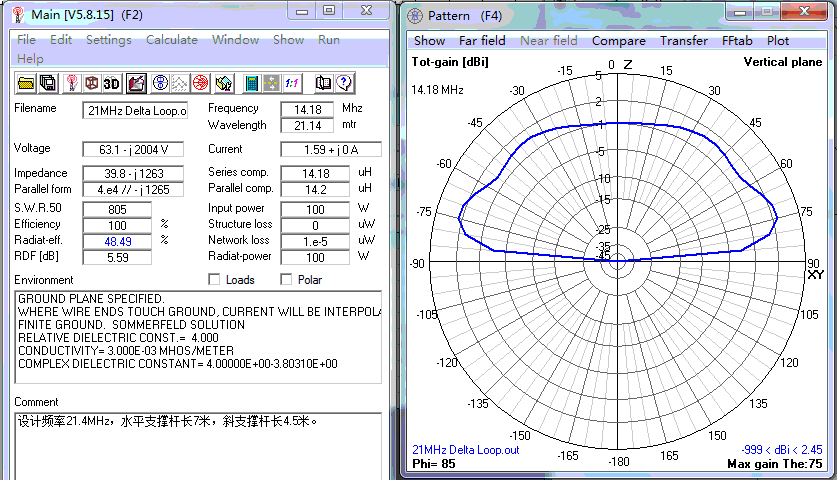Image resolution: width=837 pixels, height=480 pixels.
Task: Open the Window menu
Action: [x=235, y=40]
